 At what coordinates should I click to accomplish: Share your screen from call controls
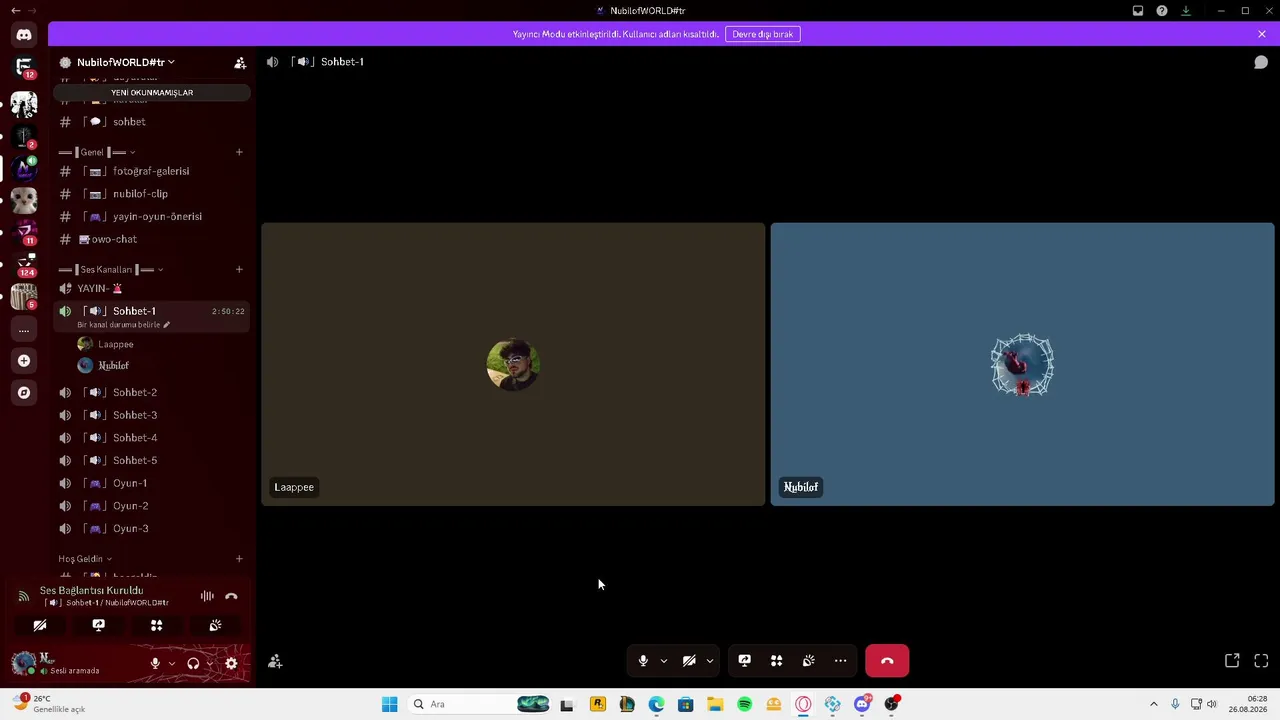[744, 661]
